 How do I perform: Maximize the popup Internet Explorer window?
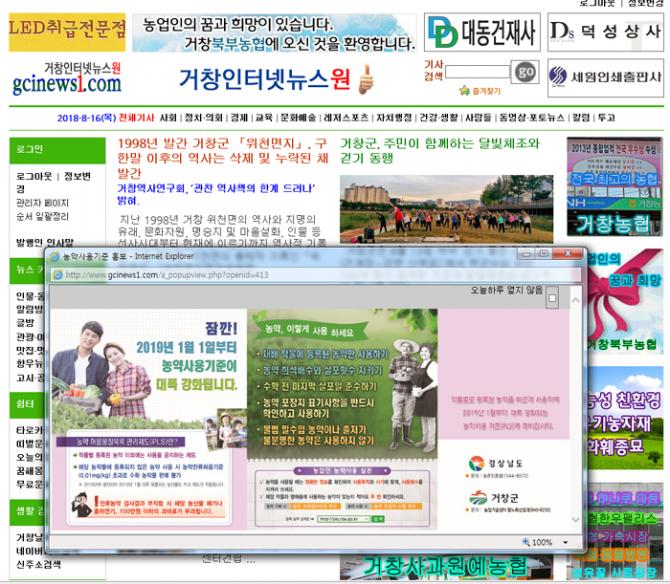[544, 254]
